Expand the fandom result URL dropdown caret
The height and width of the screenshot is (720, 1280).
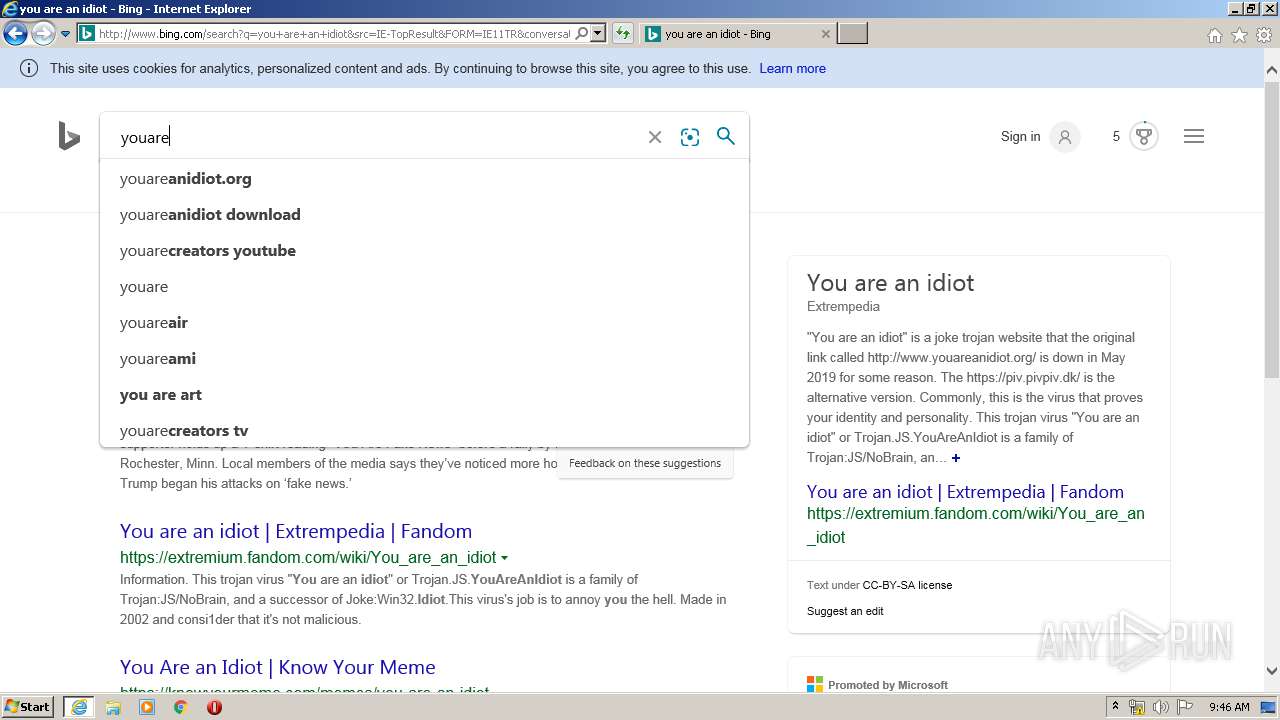point(504,558)
